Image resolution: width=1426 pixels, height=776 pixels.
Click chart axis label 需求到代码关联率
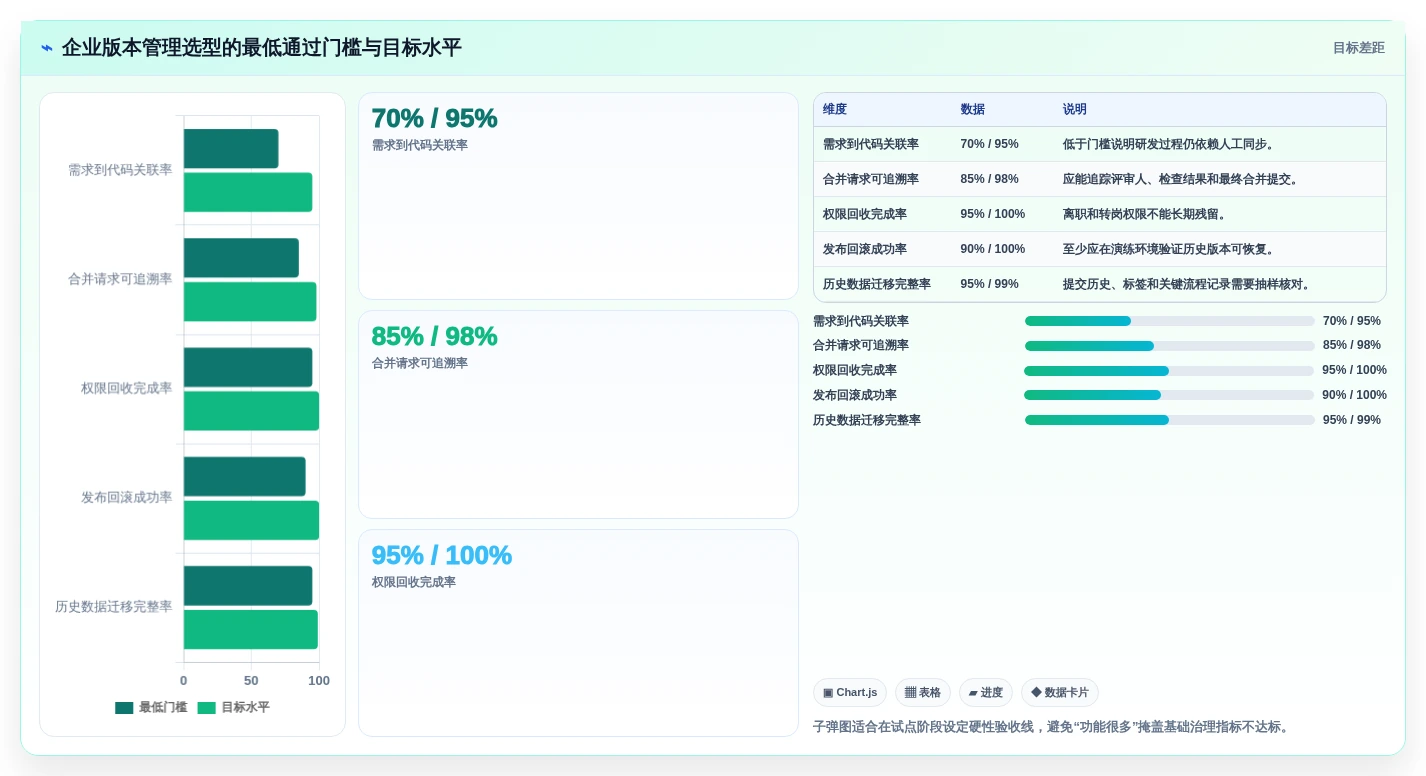(x=120, y=170)
